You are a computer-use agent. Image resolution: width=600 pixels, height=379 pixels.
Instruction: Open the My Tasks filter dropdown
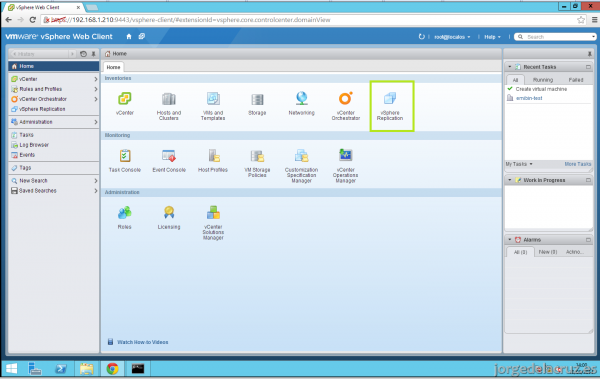pos(519,164)
